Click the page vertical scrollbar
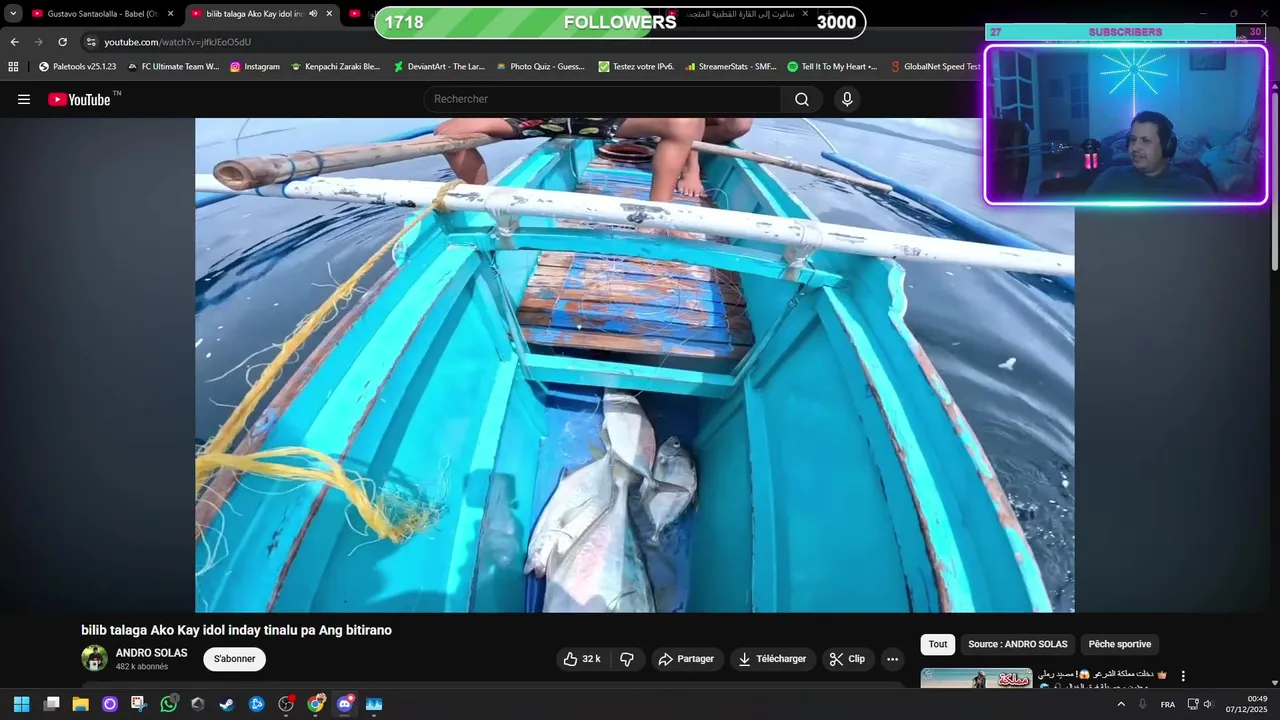This screenshot has height=720, width=1280. 1275,180
